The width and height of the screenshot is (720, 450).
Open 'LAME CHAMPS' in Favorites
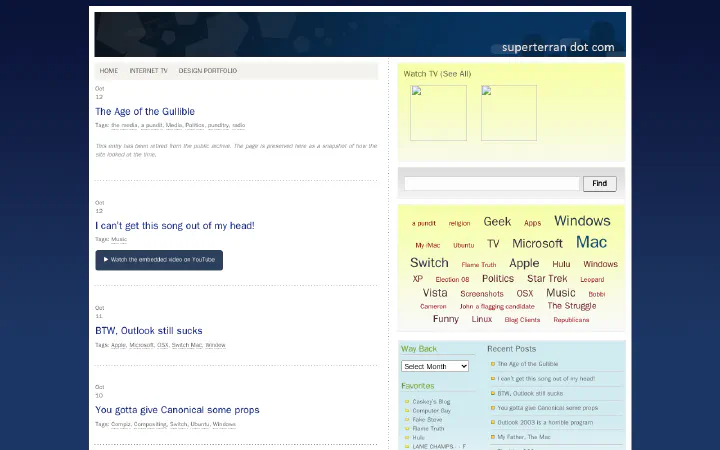click(439, 446)
